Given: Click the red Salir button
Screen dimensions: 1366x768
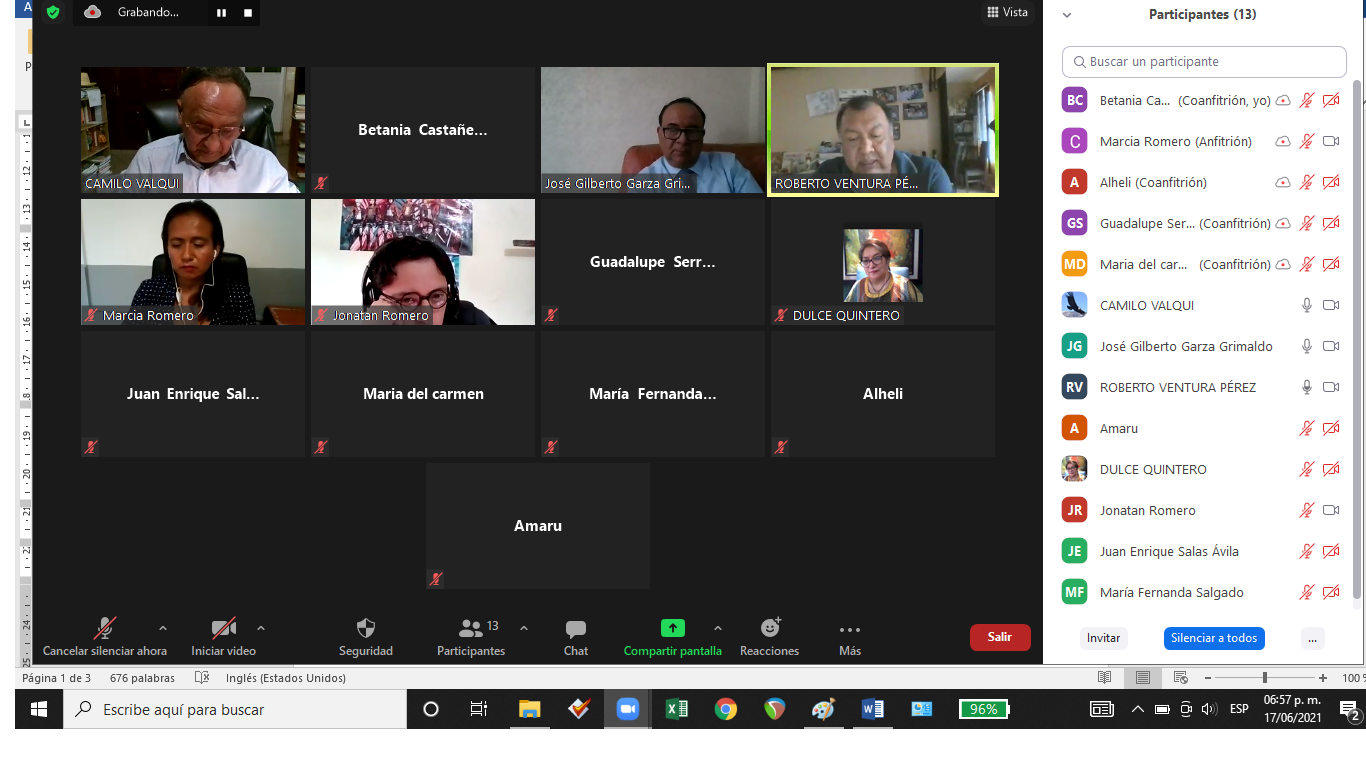Looking at the screenshot, I should [999, 637].
